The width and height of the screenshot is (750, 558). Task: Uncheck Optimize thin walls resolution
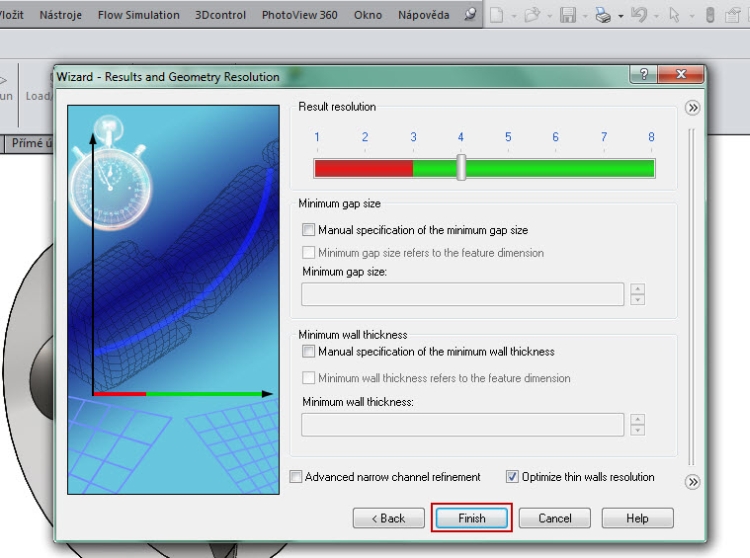[512, 477]
